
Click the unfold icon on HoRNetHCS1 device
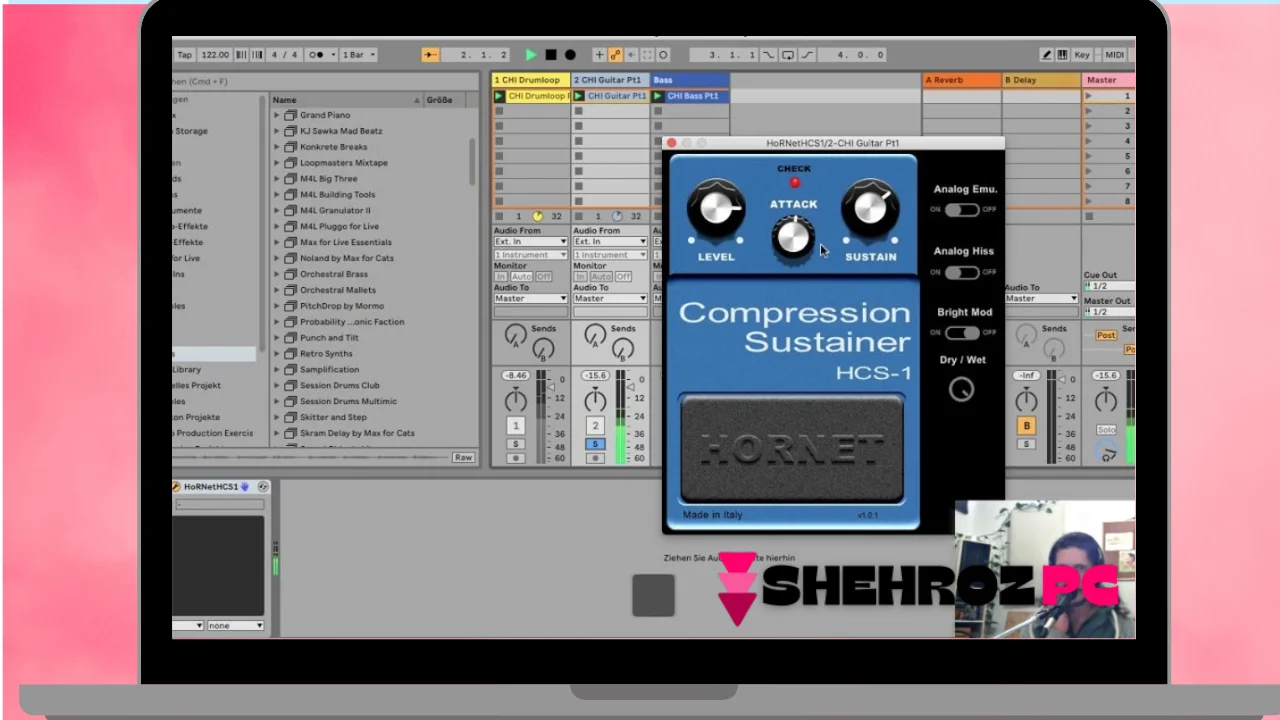[x=263, y=487]
